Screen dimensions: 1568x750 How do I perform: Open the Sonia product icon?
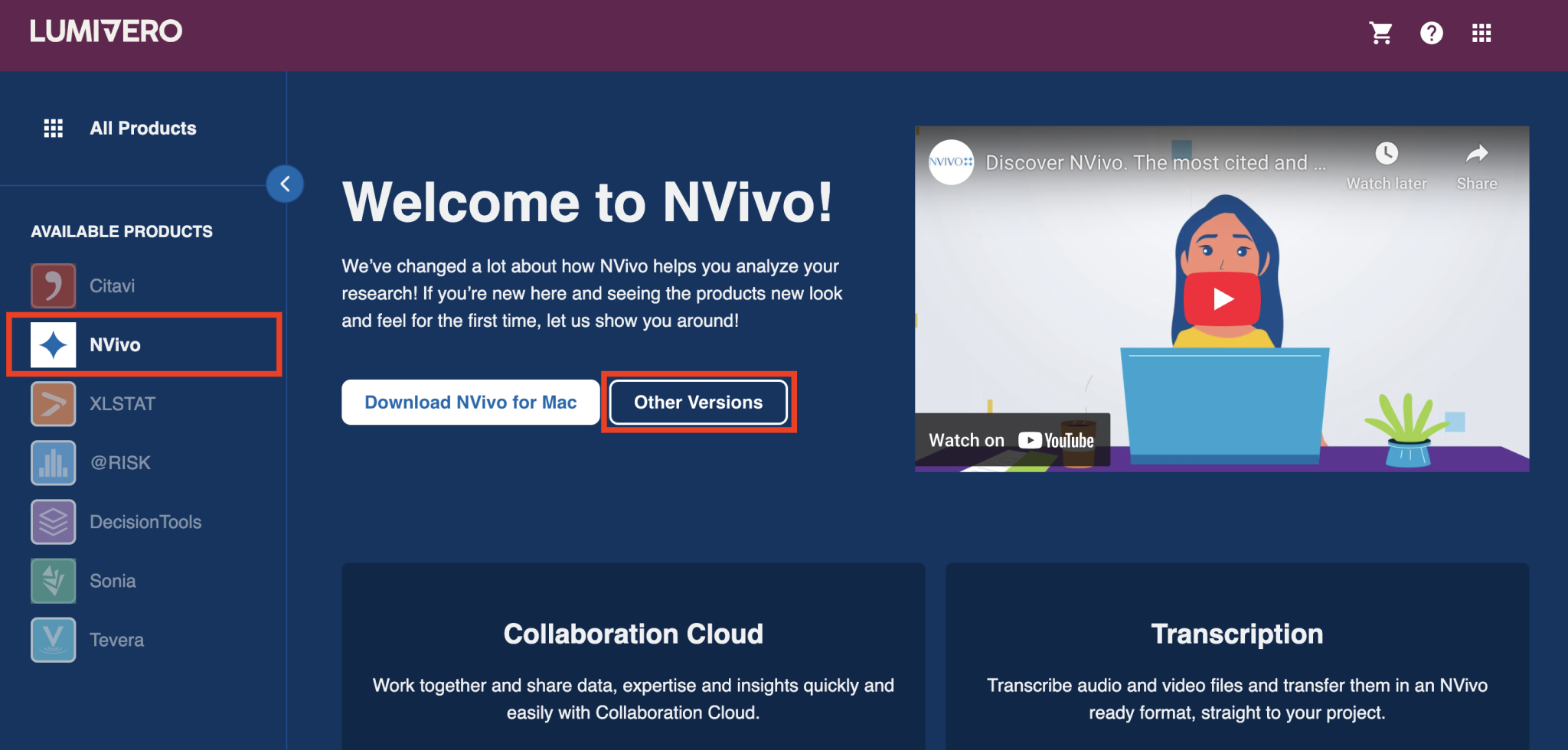53,580
